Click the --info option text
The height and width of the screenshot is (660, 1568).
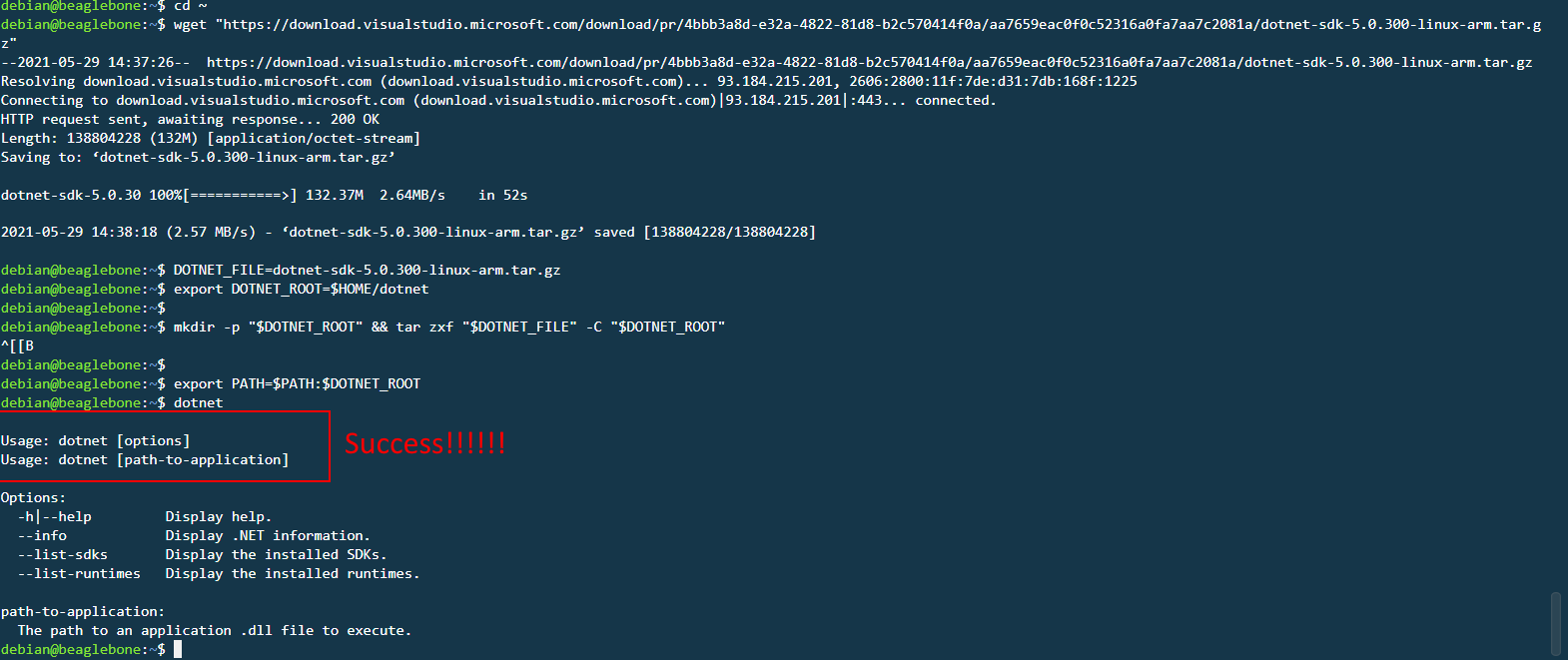coord(42,535)
